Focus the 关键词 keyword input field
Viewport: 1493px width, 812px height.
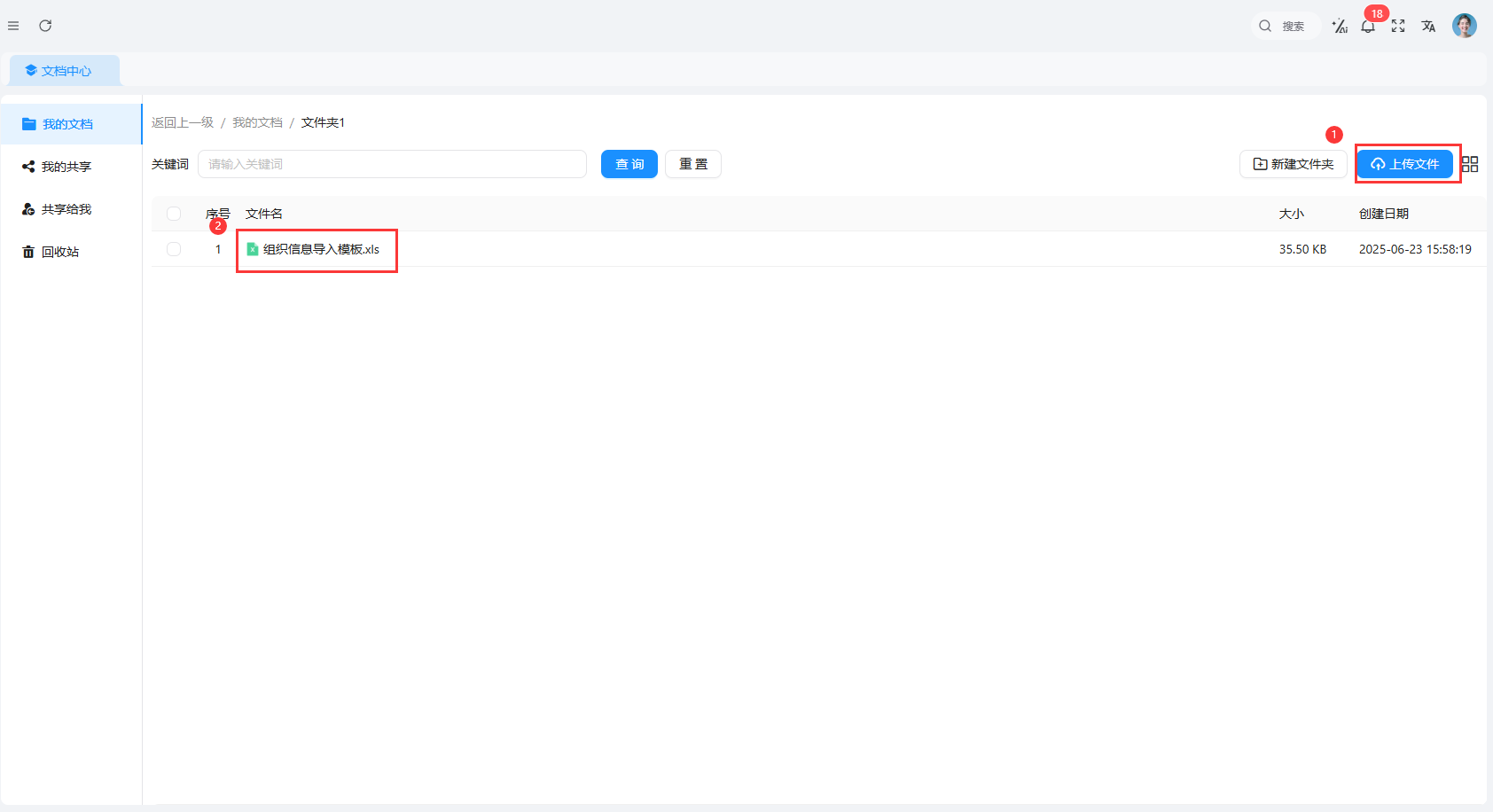click(x=392, y=164)
